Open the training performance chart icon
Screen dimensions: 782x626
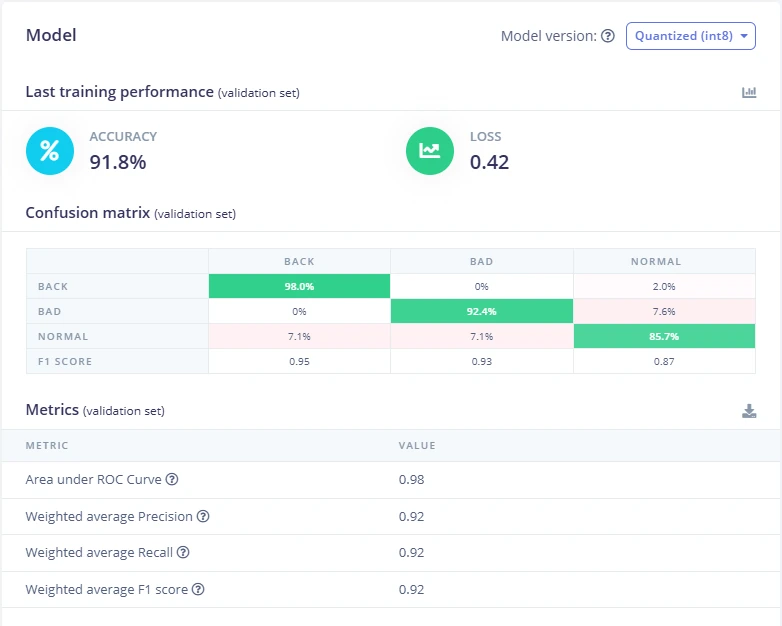[749, 92]
